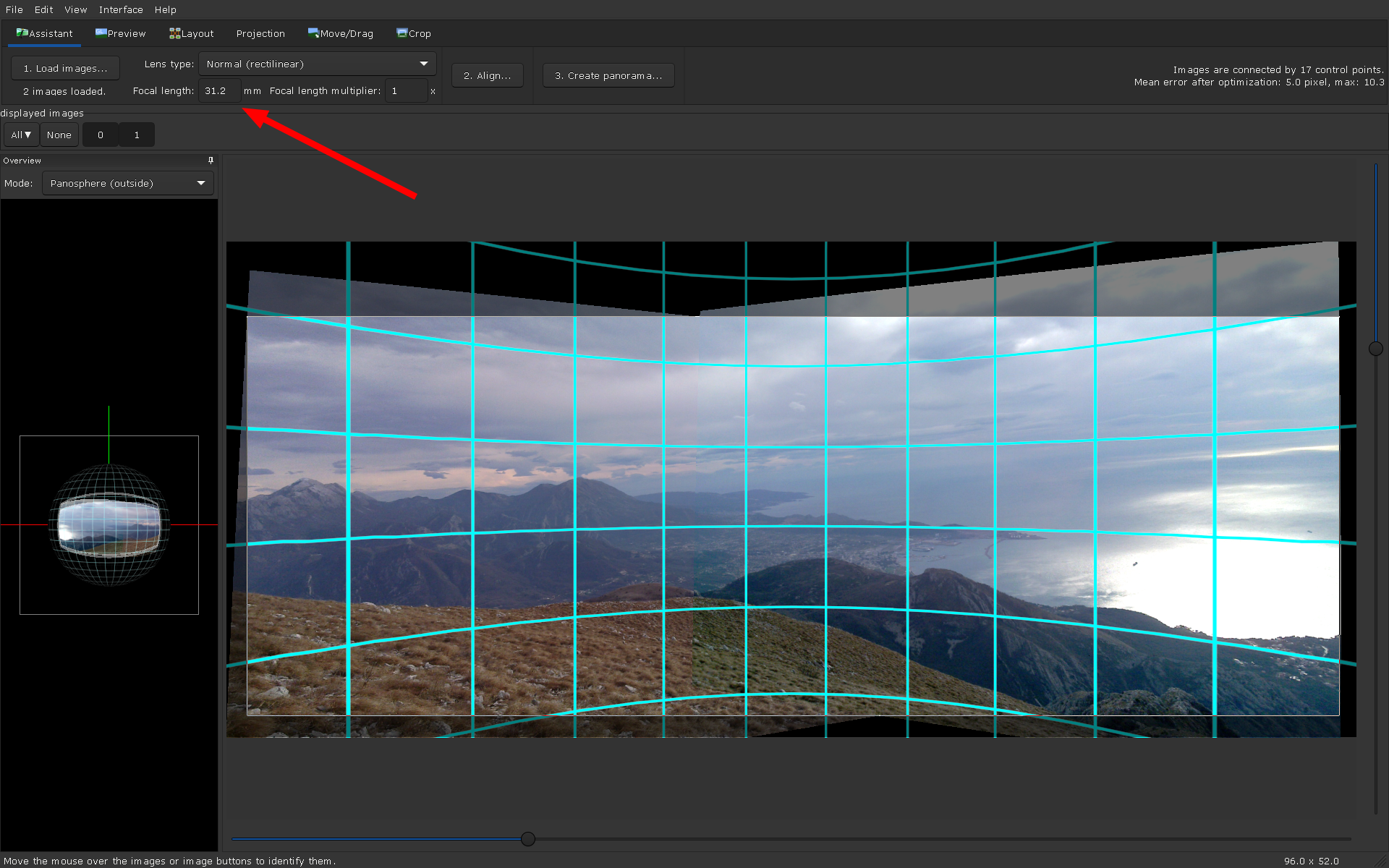Expand the overview Mode dropdown
1389x868 pixels.
[127, 184]
